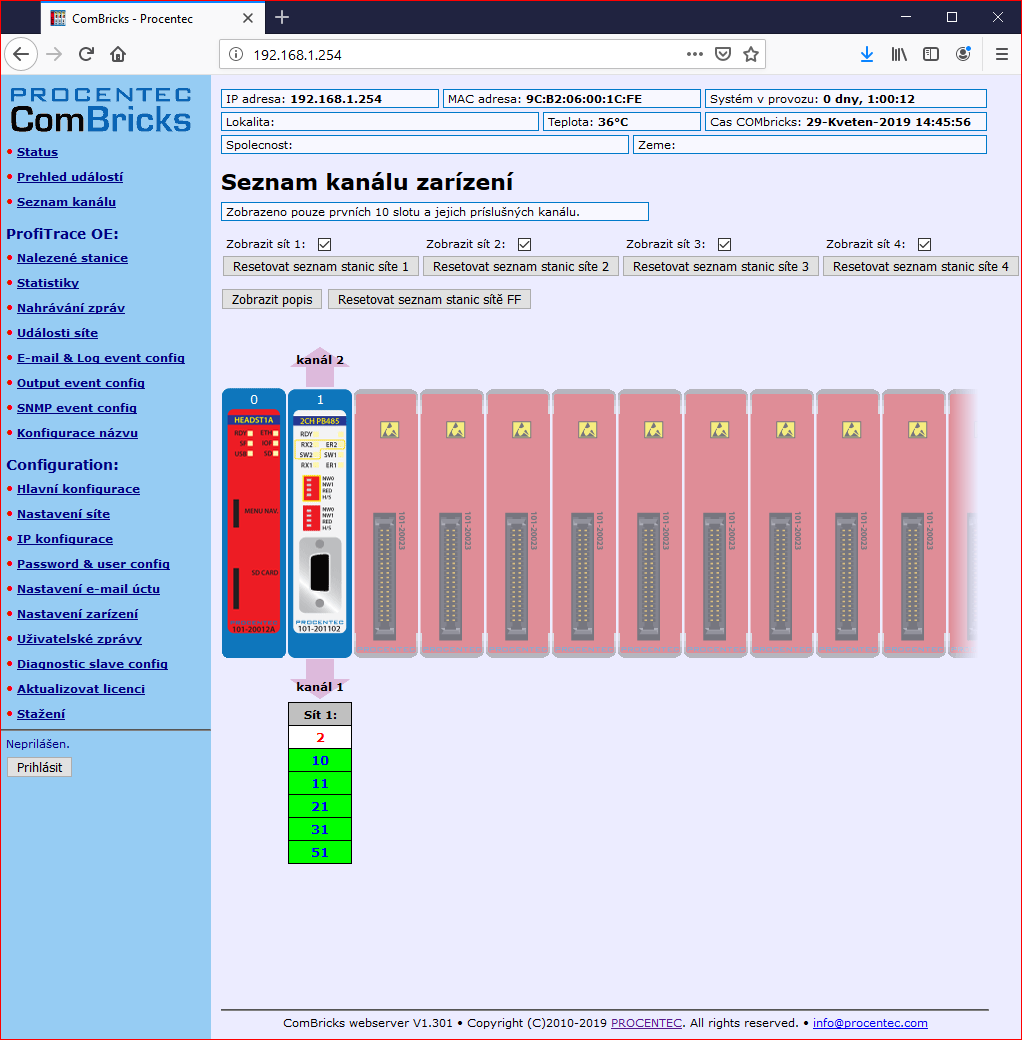Click the Prihlásit login button

coord(40,767)
